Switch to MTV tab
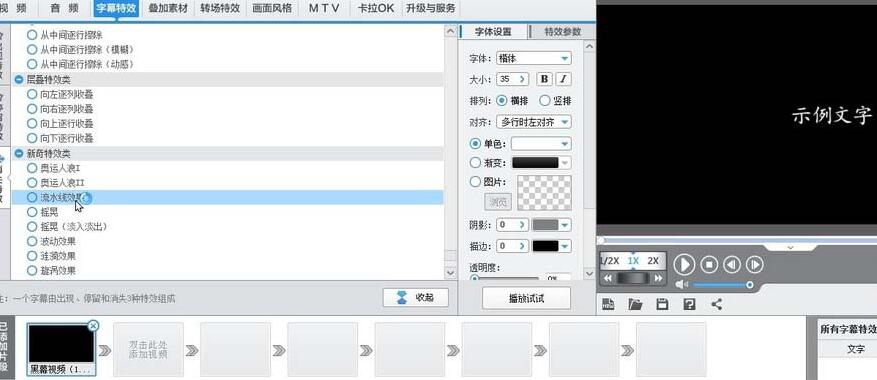877x380 pixels. [x=324, y=8]
